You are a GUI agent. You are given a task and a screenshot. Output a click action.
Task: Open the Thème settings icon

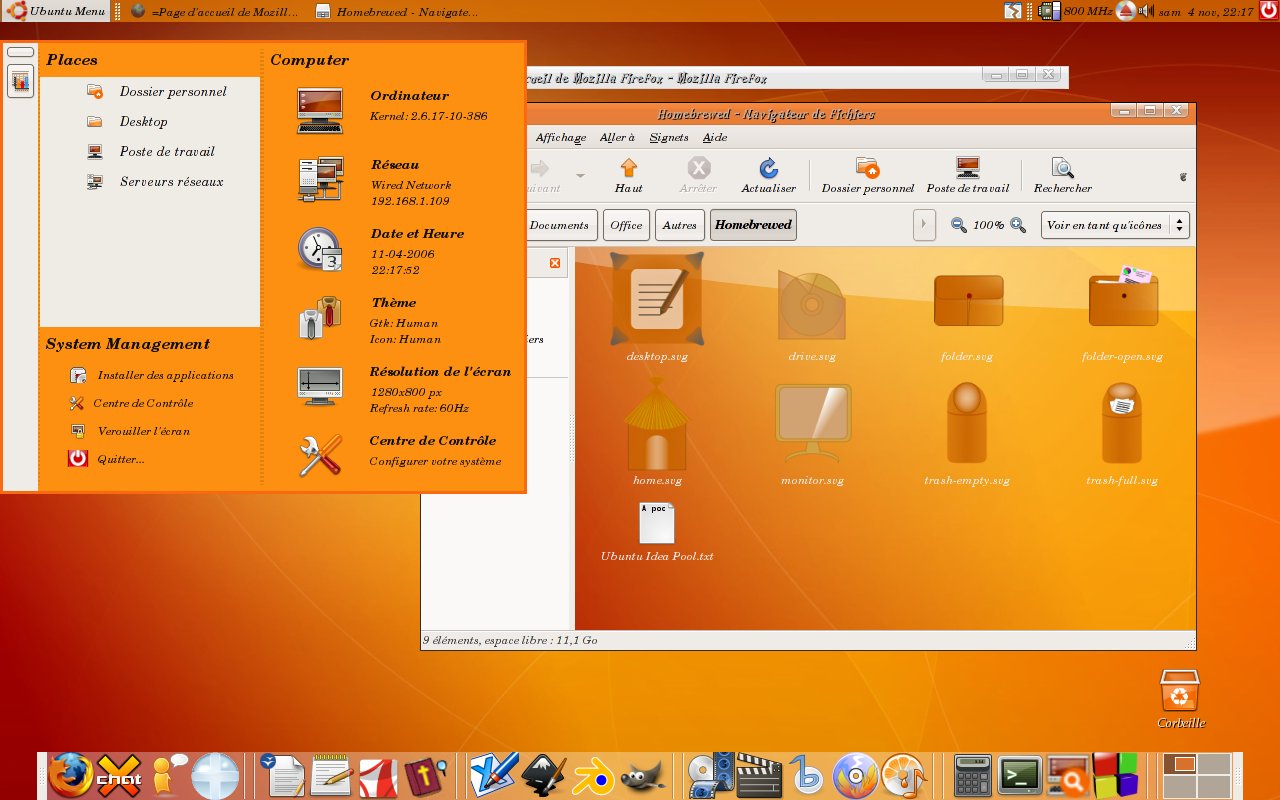click(320, 317)
